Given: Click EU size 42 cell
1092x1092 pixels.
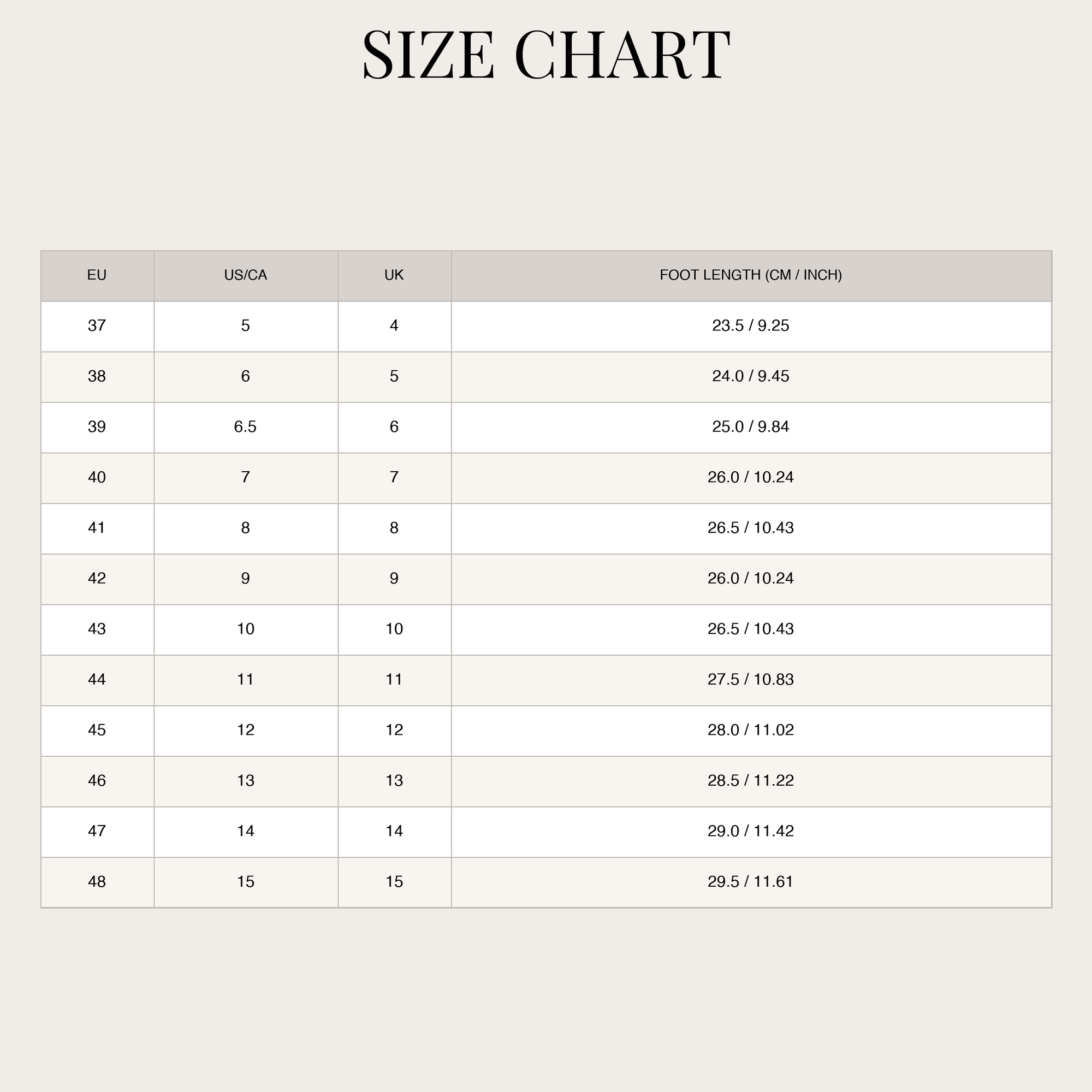Looking at the screenshot, I should coord(97,579).
